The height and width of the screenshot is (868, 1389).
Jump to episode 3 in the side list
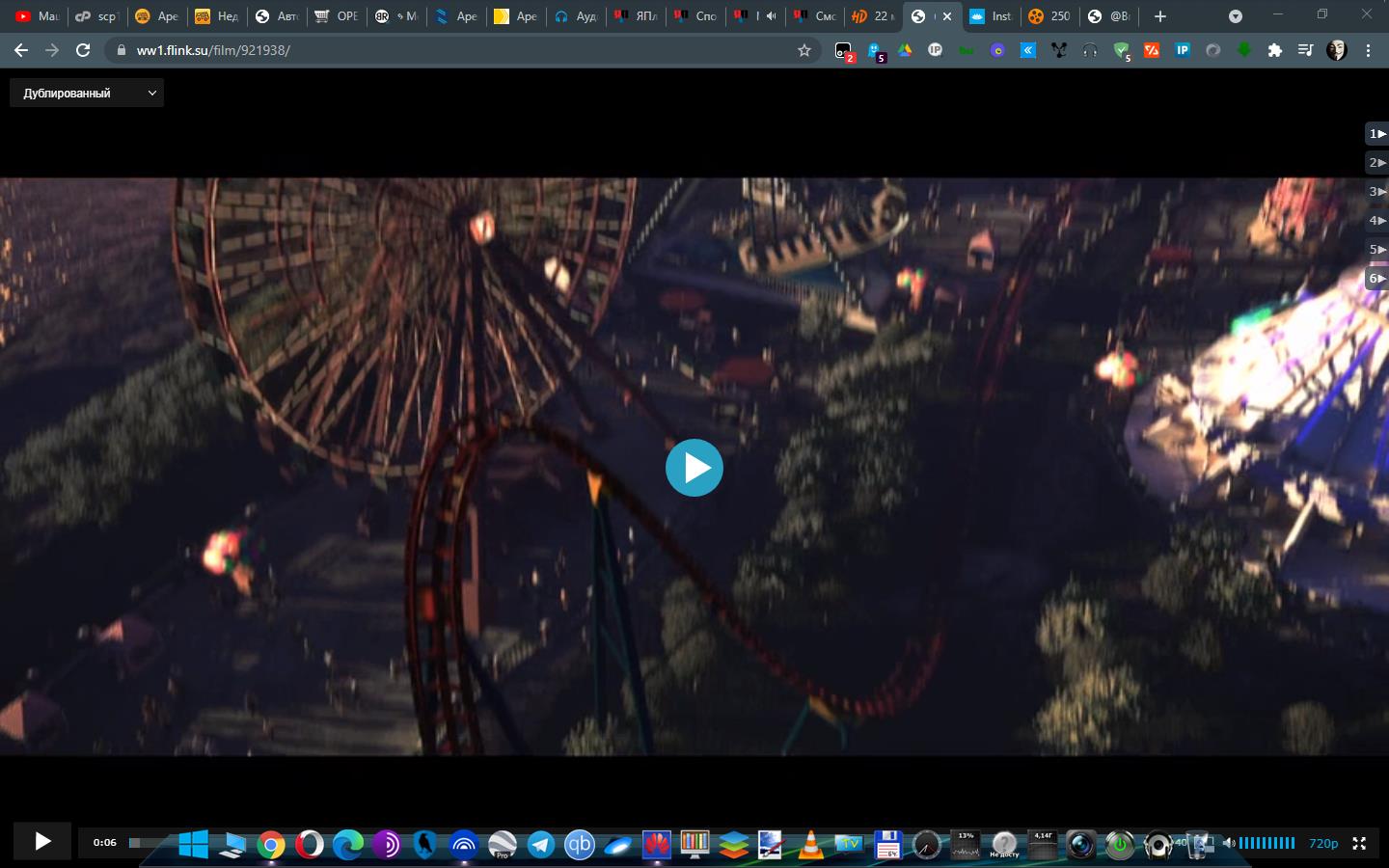(x=1376, y=192)
